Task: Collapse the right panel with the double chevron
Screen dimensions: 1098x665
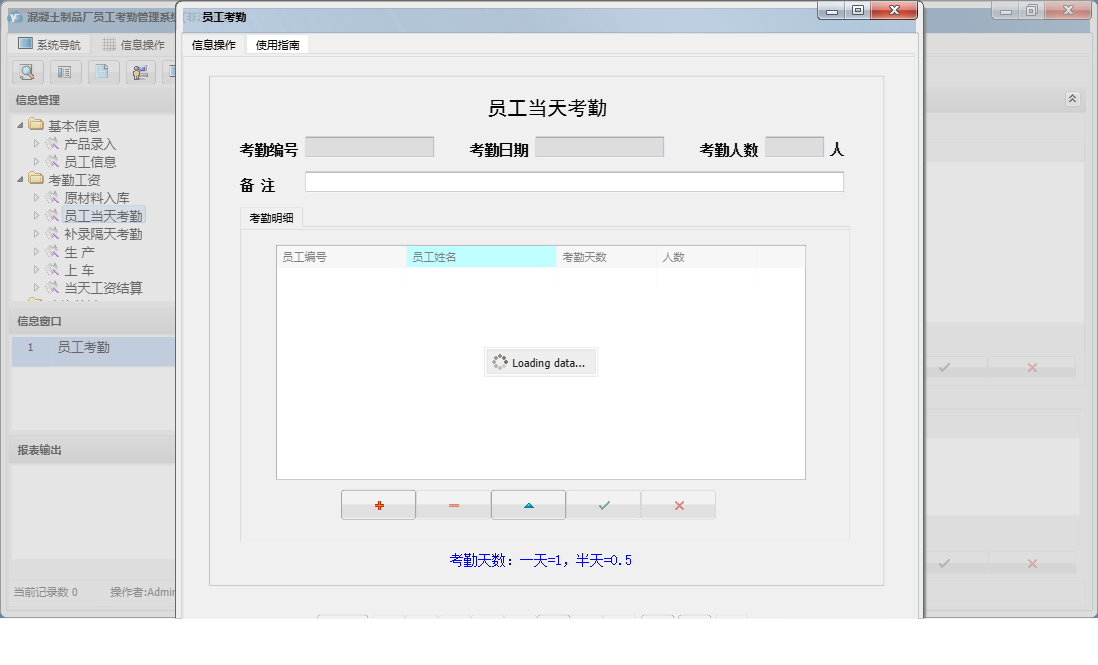Action: pyautogui.click(x=1072, y=99)
